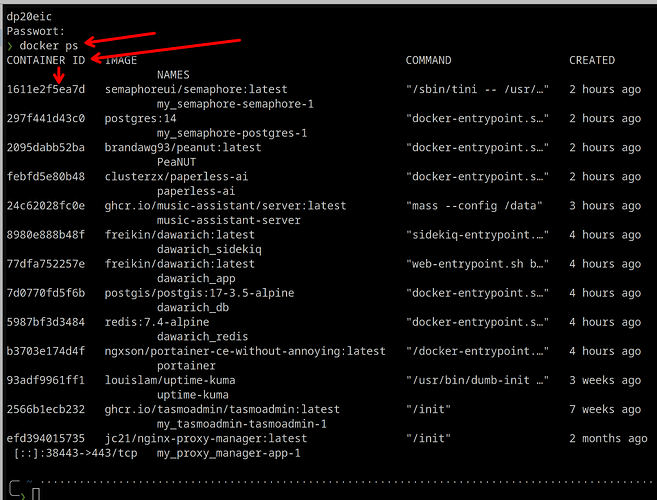
Task: Click image ghcr.io/tasmoadmin/tasmoadmin:latest
Action: click(x=222, y=409)
